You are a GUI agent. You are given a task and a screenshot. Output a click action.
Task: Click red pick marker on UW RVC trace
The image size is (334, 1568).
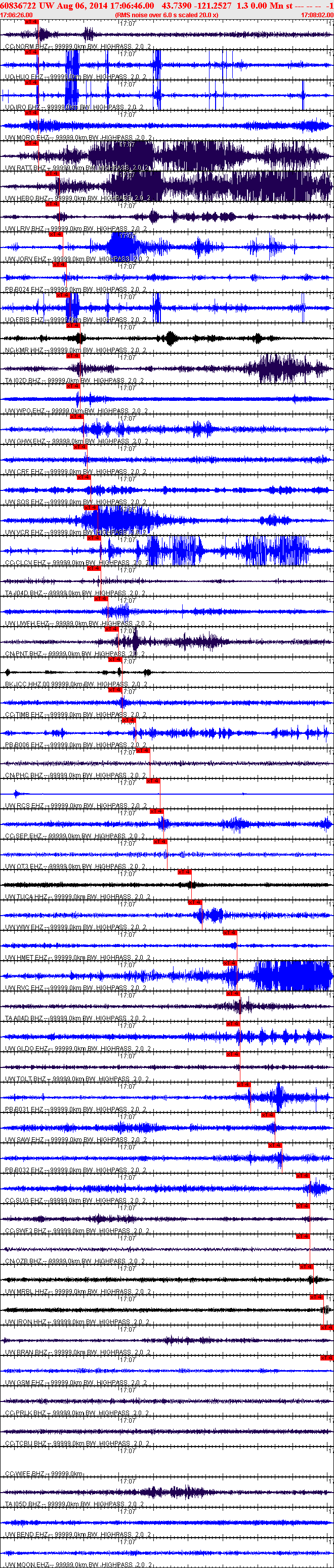229,962
